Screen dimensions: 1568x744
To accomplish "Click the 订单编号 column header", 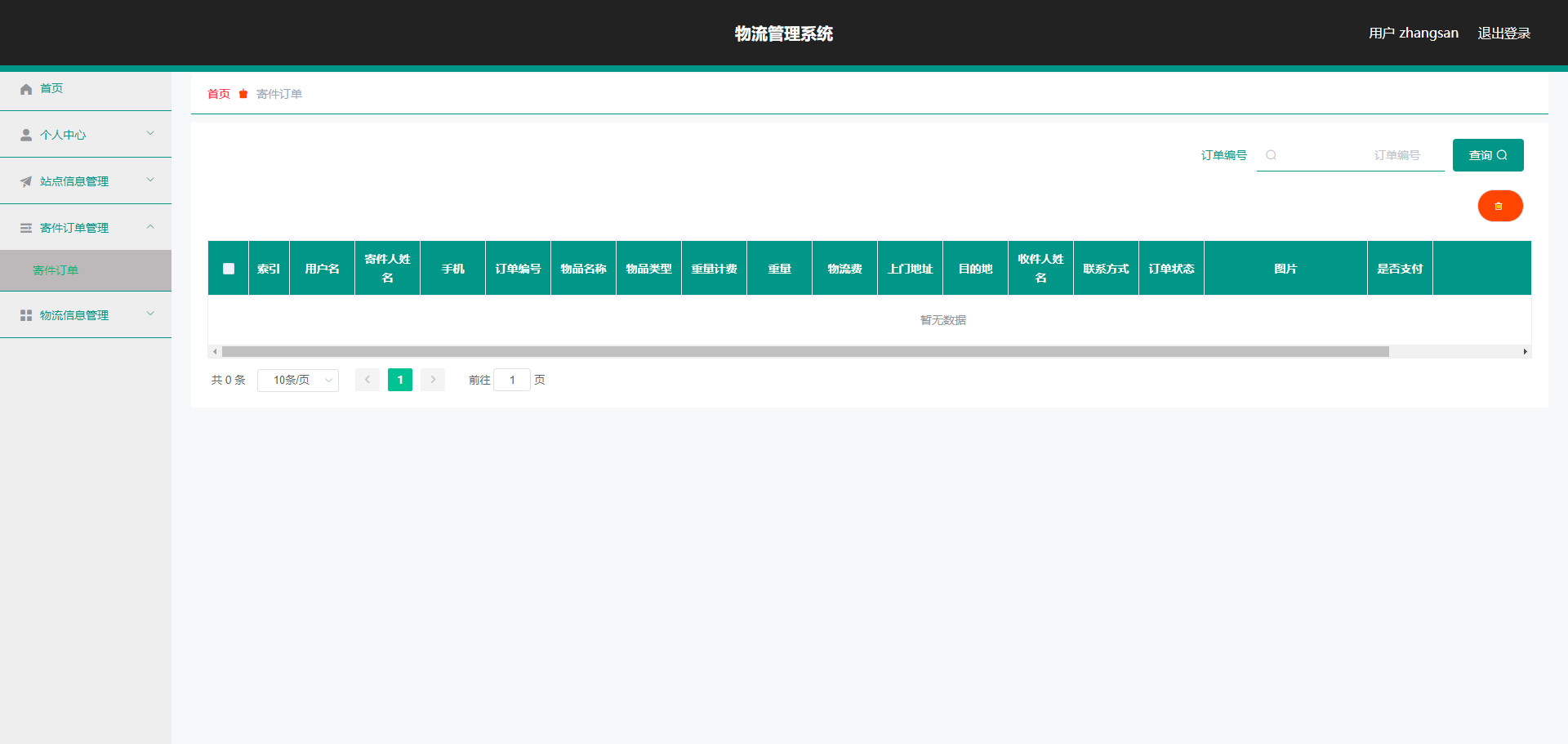I will [519, 269].
